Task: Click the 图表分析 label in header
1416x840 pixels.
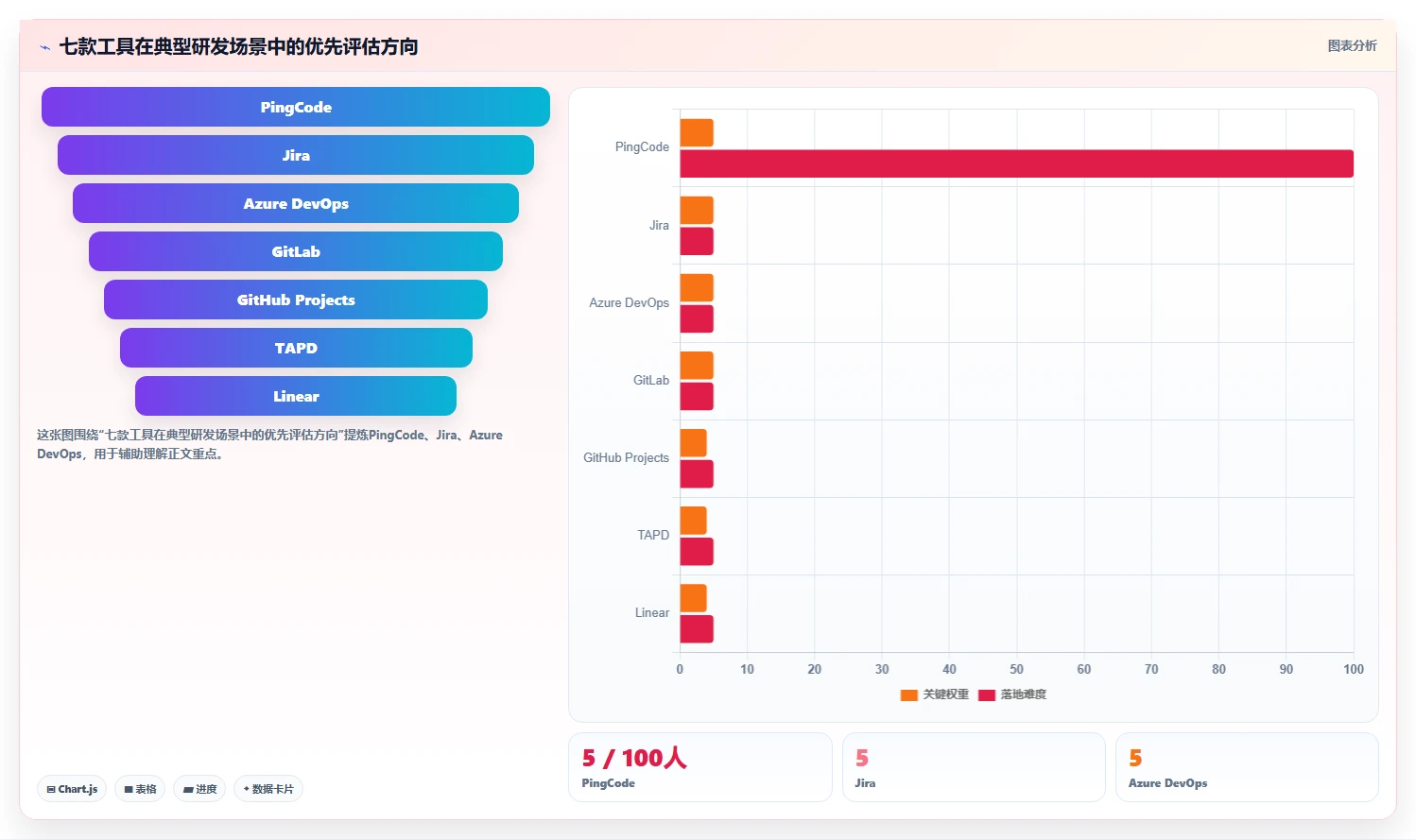Action: [x=1352, y=45]
